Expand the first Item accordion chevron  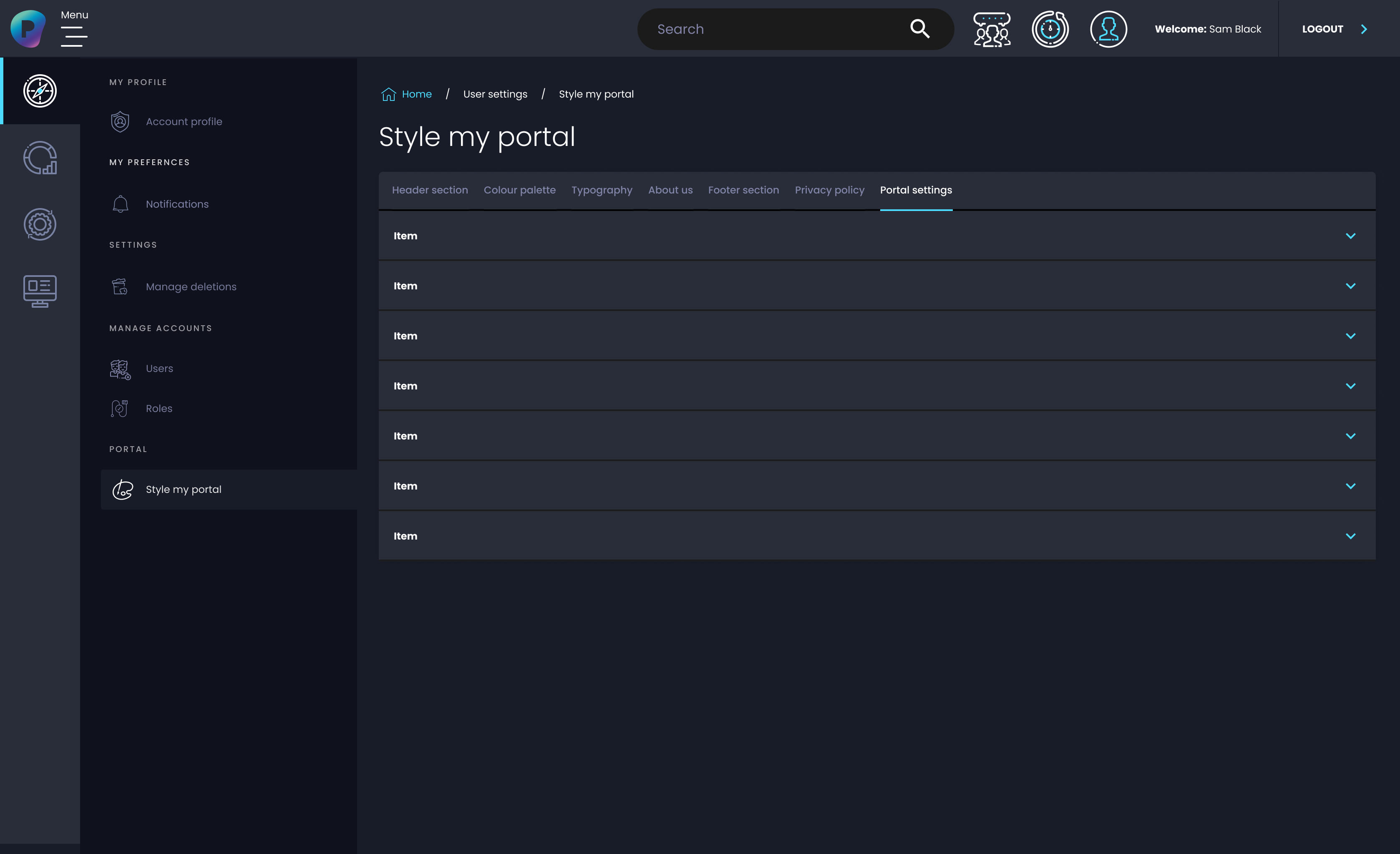(x=1350, y=236)
